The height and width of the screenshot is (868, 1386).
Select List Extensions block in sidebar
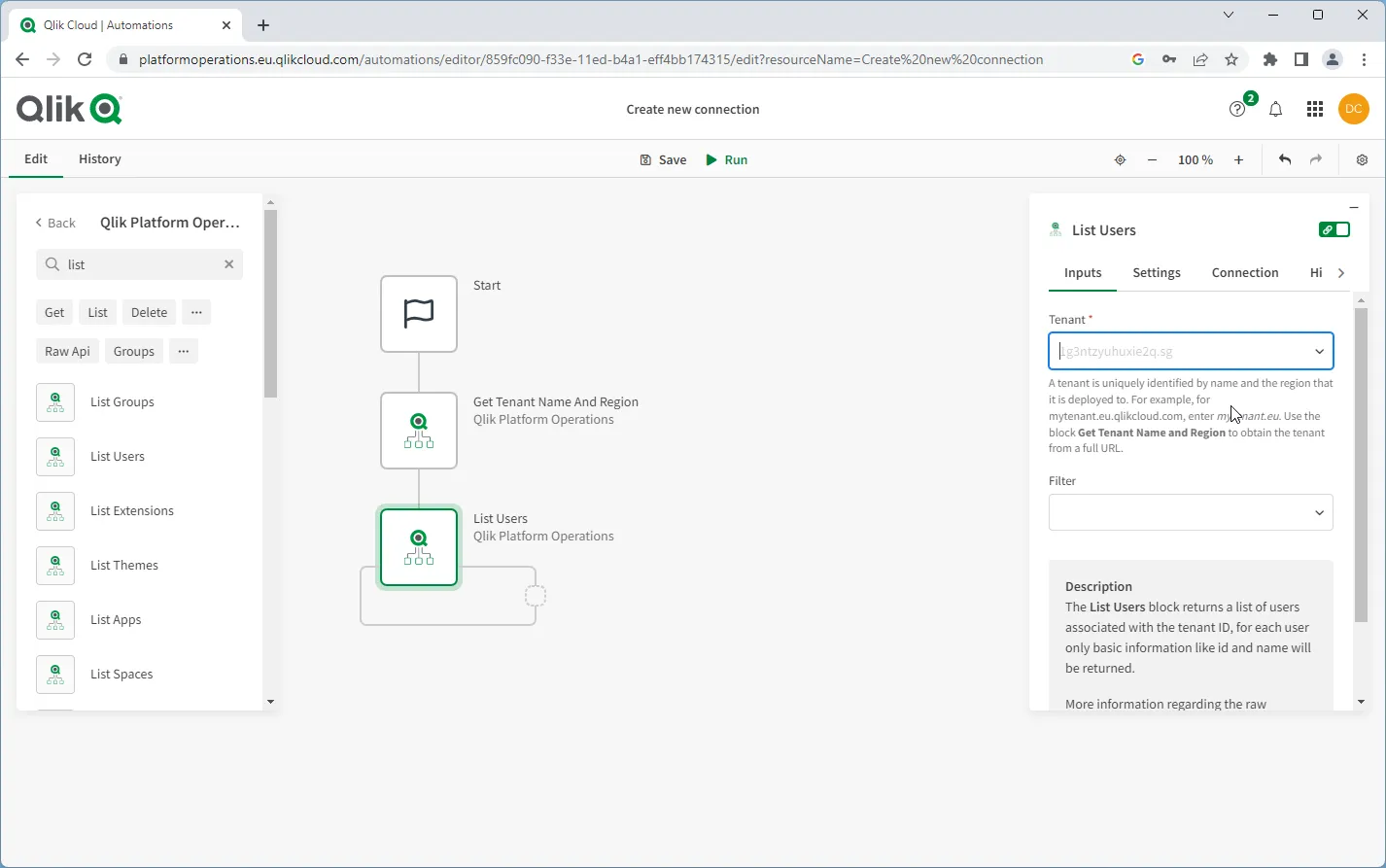coord(132,511)
